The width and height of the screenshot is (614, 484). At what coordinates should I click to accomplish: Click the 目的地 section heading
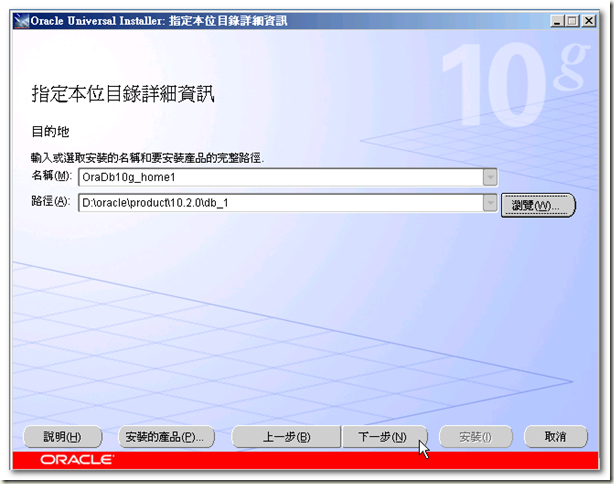[x=50, y=132]
